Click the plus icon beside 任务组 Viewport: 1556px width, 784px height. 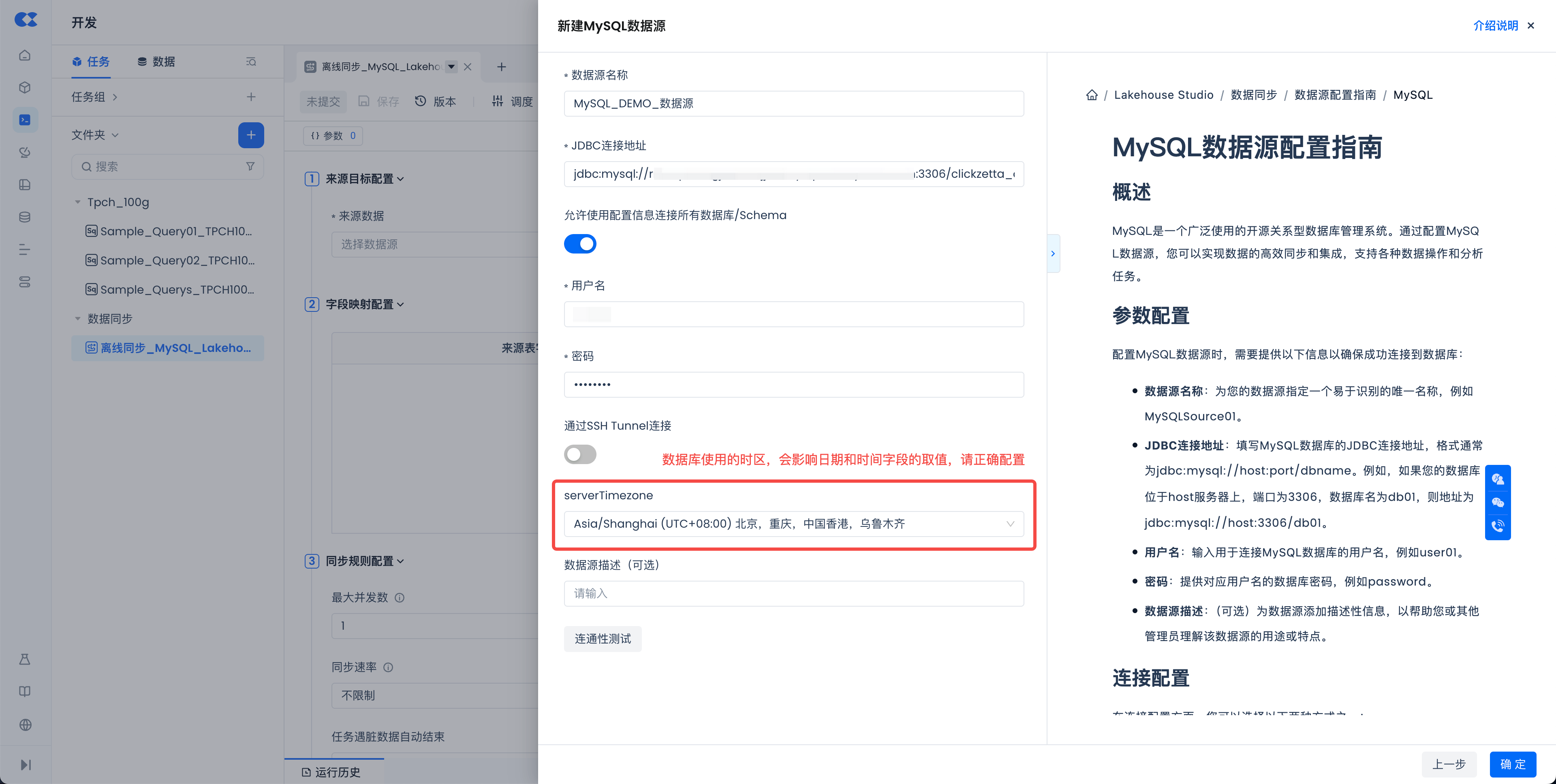point(251,96)
